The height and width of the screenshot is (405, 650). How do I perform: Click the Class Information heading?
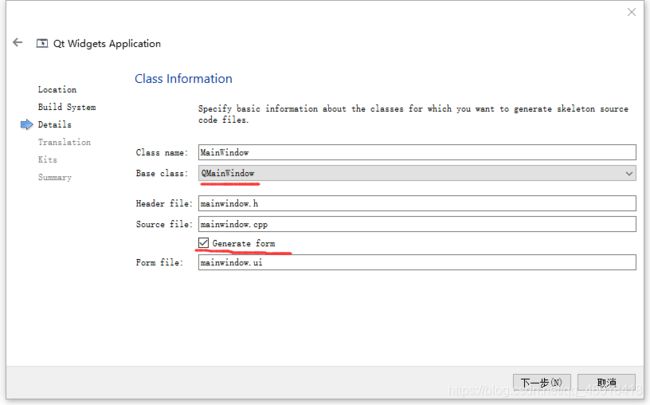click(x=183, y=79)
